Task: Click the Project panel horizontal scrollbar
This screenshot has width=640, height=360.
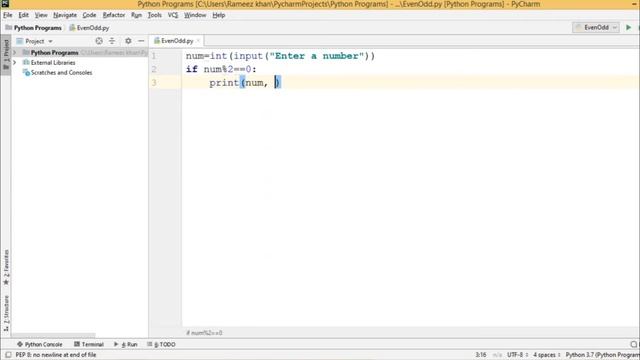Action: click(x=53, y=335)
